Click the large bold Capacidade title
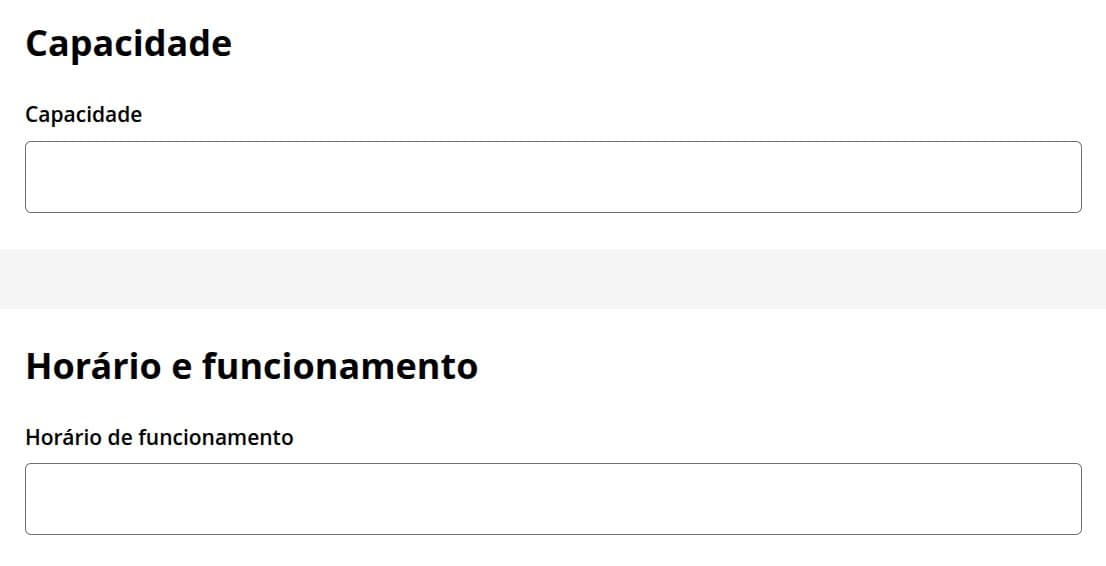The height and width of the screenshot is (566, 1106). [128, 45]
